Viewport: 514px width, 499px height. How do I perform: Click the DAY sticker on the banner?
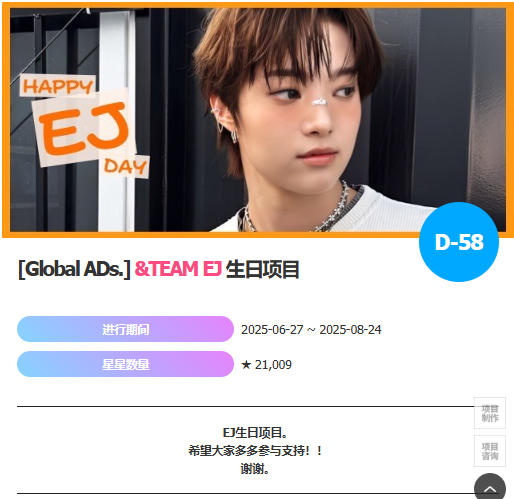coord(125,166)
